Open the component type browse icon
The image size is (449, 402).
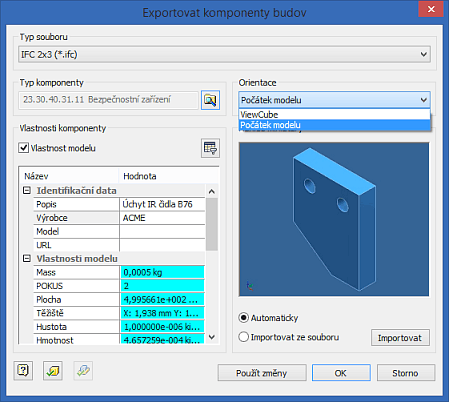tap(210, 100)
